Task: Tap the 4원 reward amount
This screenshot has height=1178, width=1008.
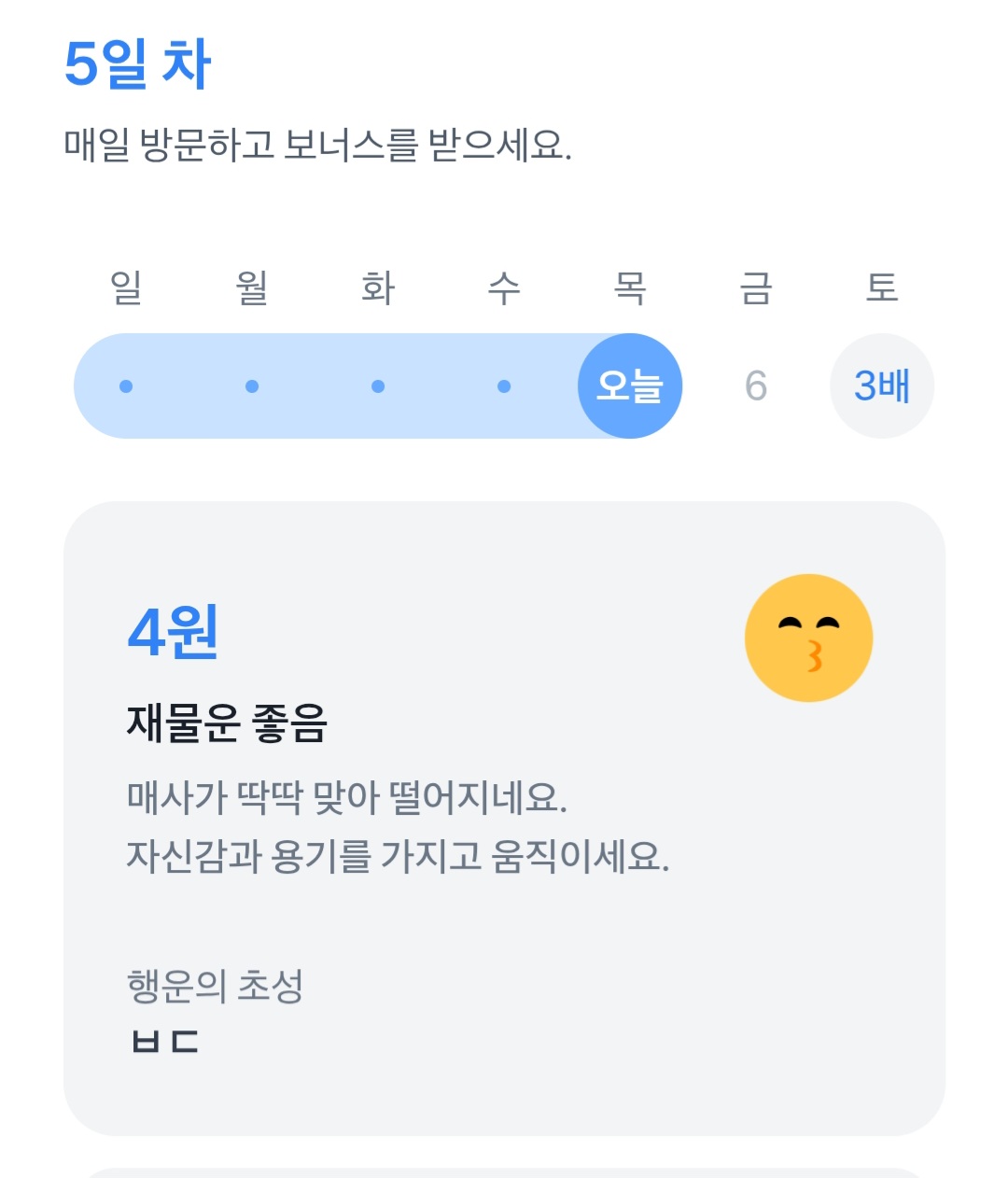Action: tap(173, 632)
